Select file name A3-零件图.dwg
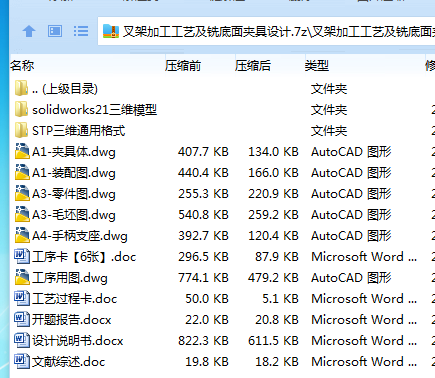 click(74, 194)
